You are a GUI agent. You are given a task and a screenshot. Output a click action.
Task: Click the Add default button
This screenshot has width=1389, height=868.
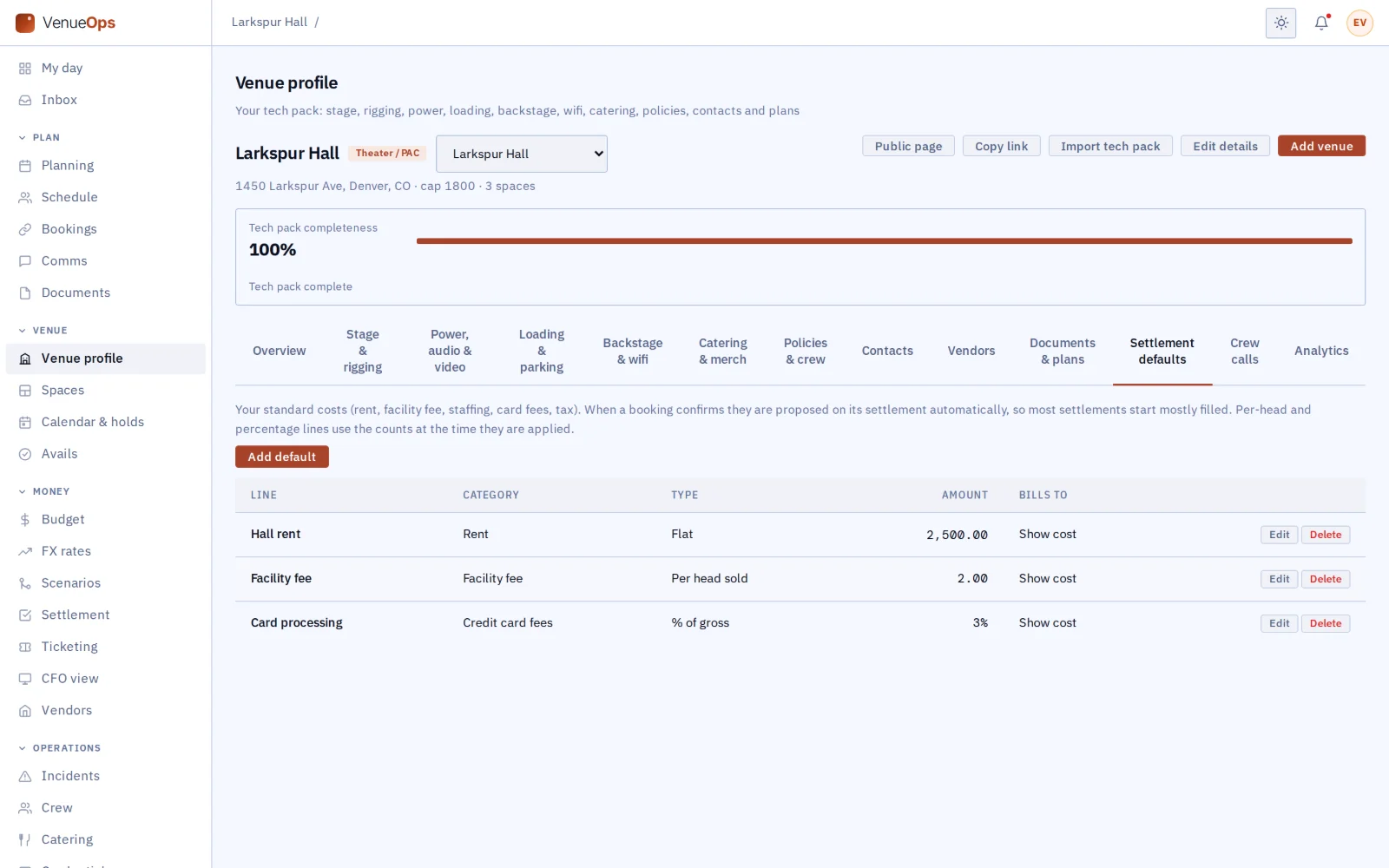282,457
